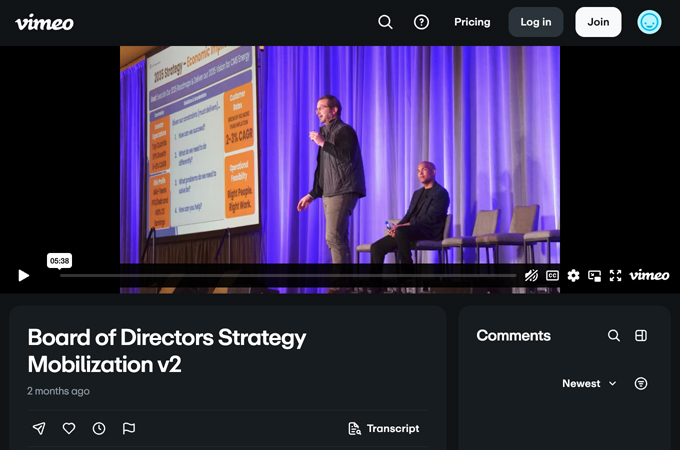Open the comments filter icon
The width and height of the screenshot is (680, 450).
(x=641, y=383)
